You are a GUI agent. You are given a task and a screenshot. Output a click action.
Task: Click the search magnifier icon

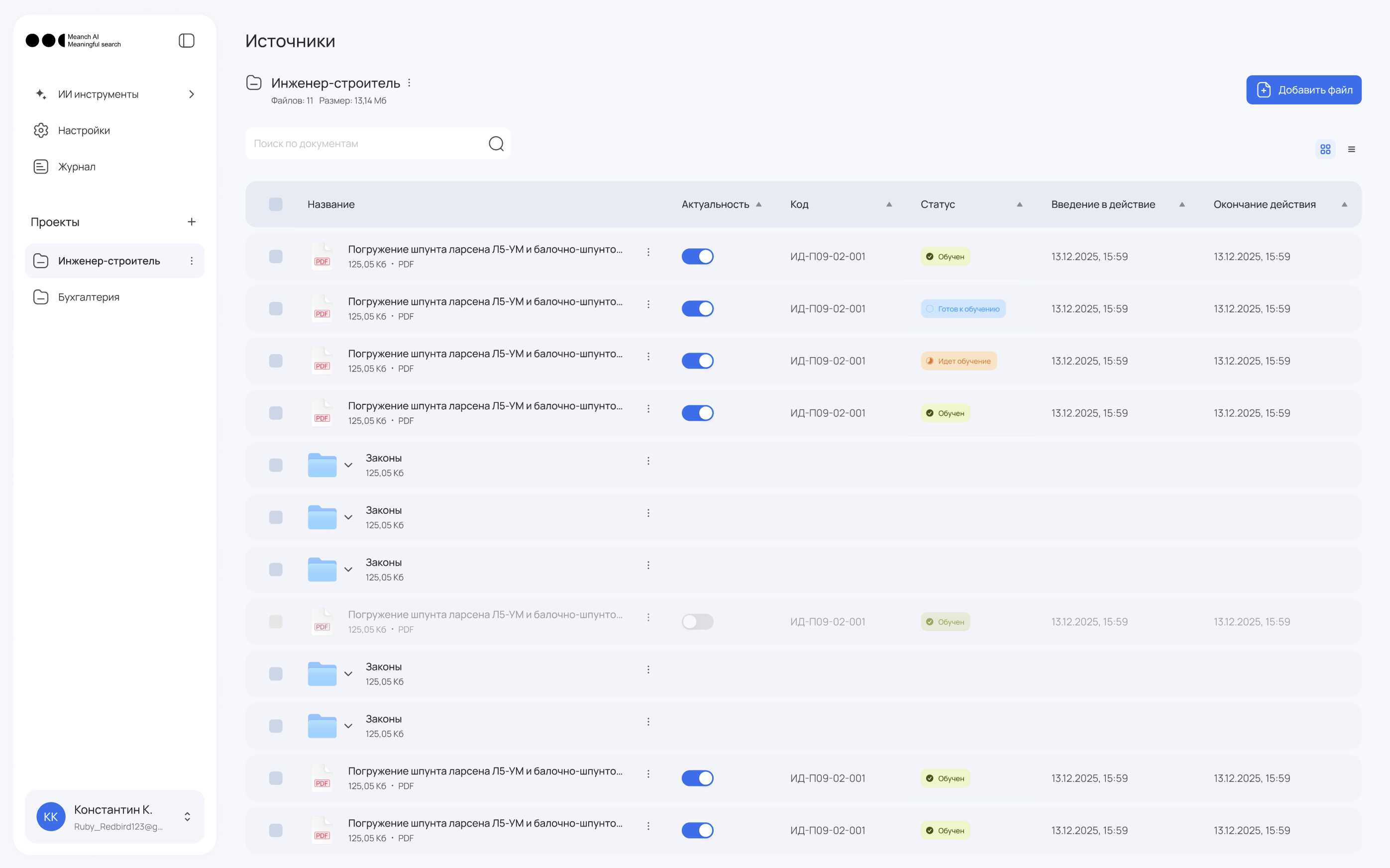496,144
